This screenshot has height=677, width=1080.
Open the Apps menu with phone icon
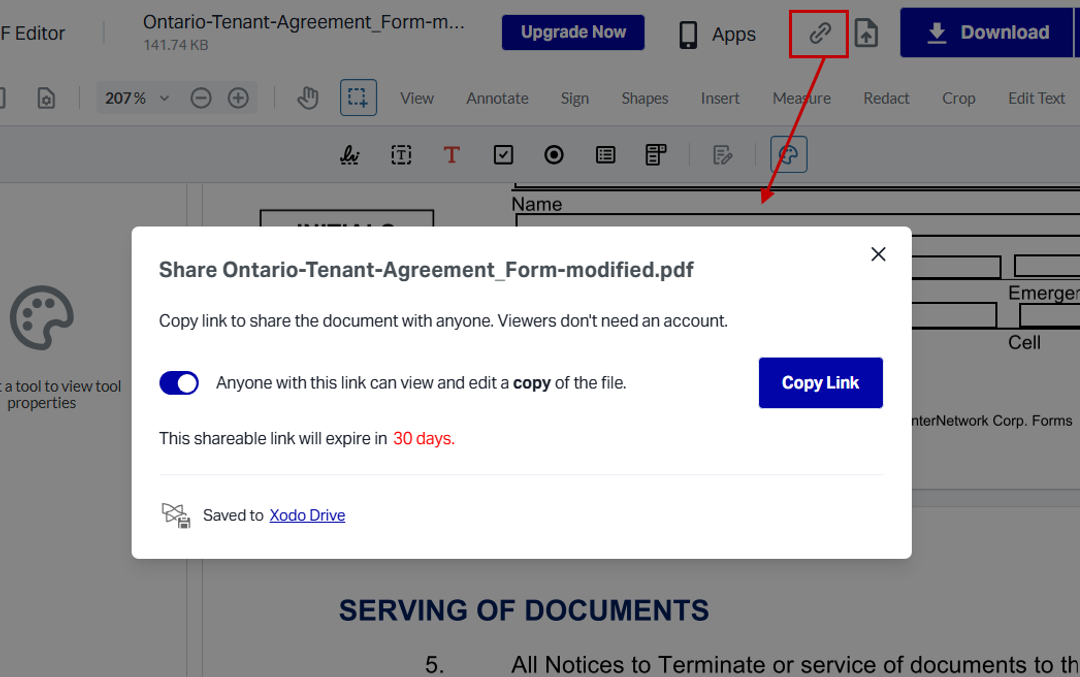click(717, 34)
